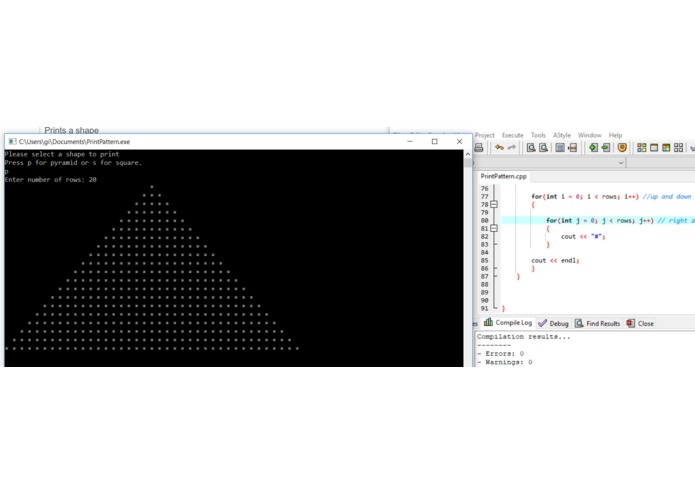Click "Compilation results..." text
The width and height of the screenshot is (695, 494).
pyautogui.click(x=523, y=337)
